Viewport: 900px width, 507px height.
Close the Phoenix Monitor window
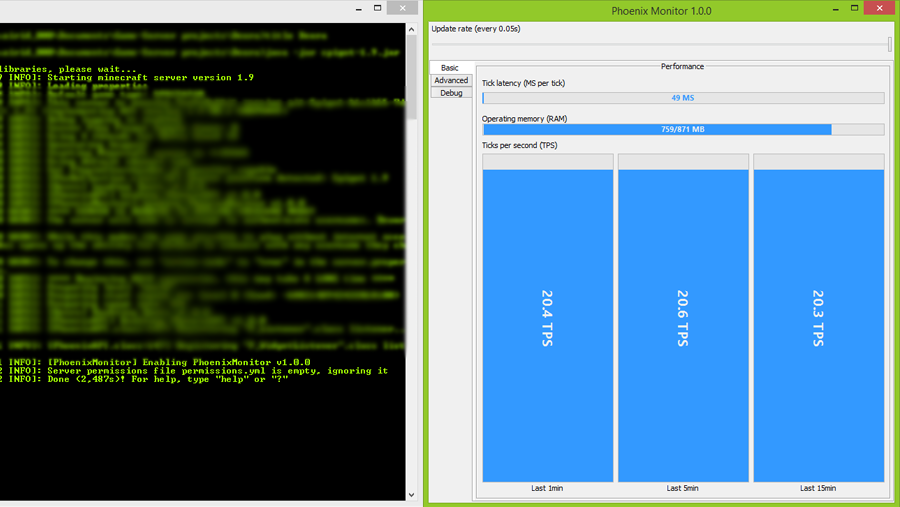(879, 8)
